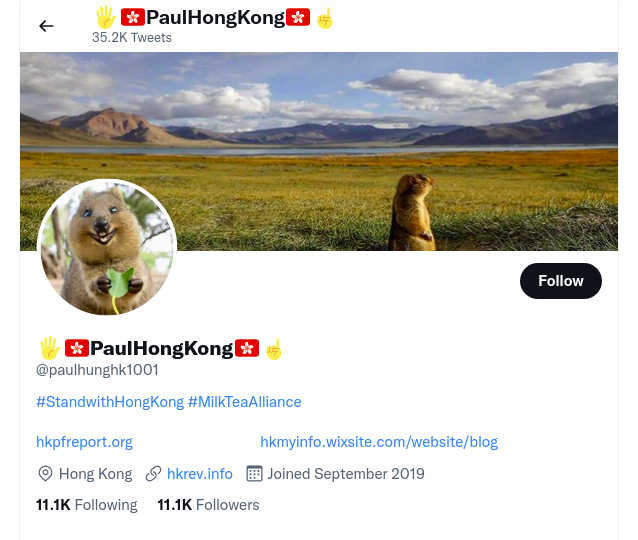
Task: Click the location pin icon
Action: pos(45,474)
